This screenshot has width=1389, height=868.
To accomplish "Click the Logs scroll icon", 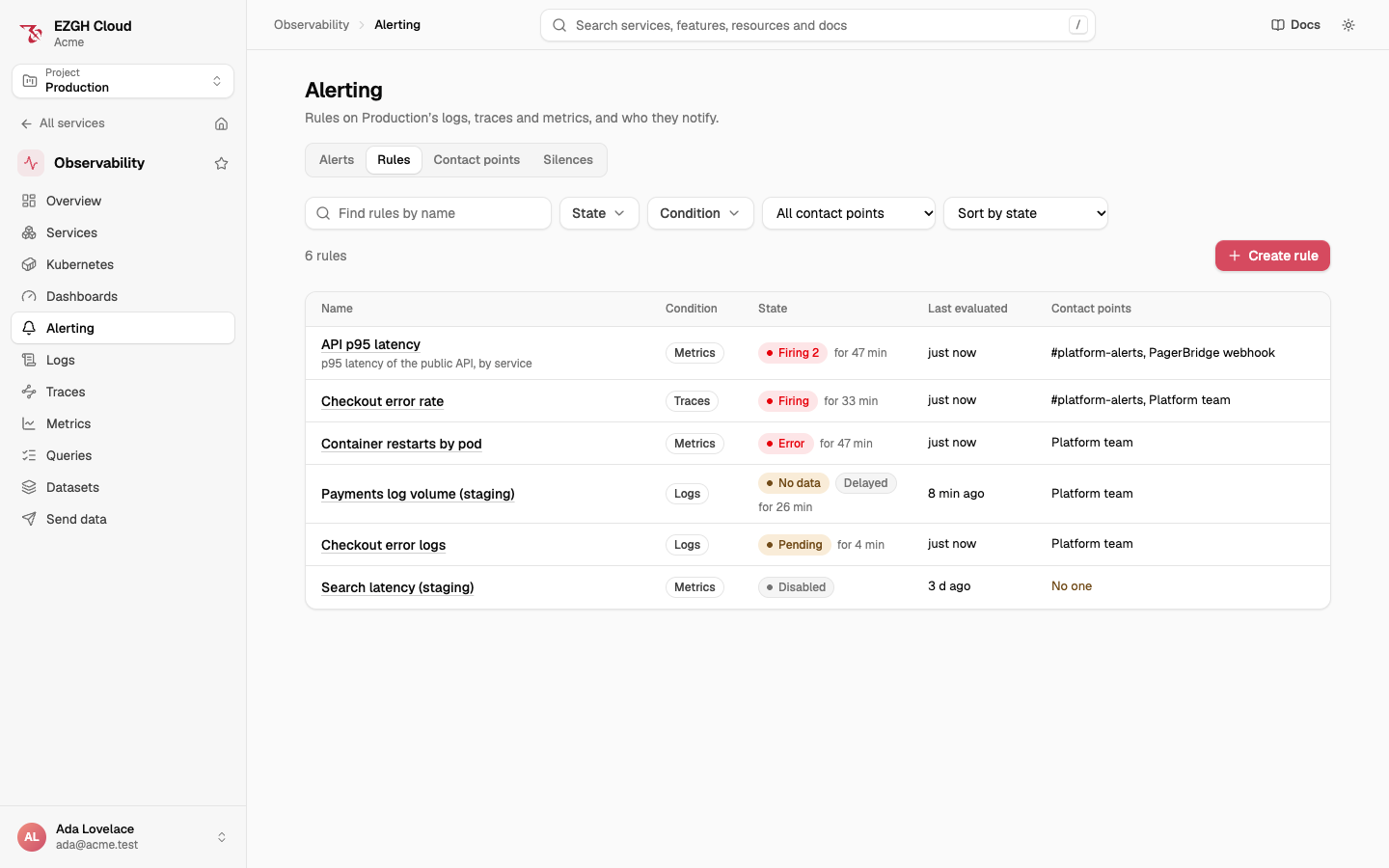I will pyautogui.click(x=29, y=360).
